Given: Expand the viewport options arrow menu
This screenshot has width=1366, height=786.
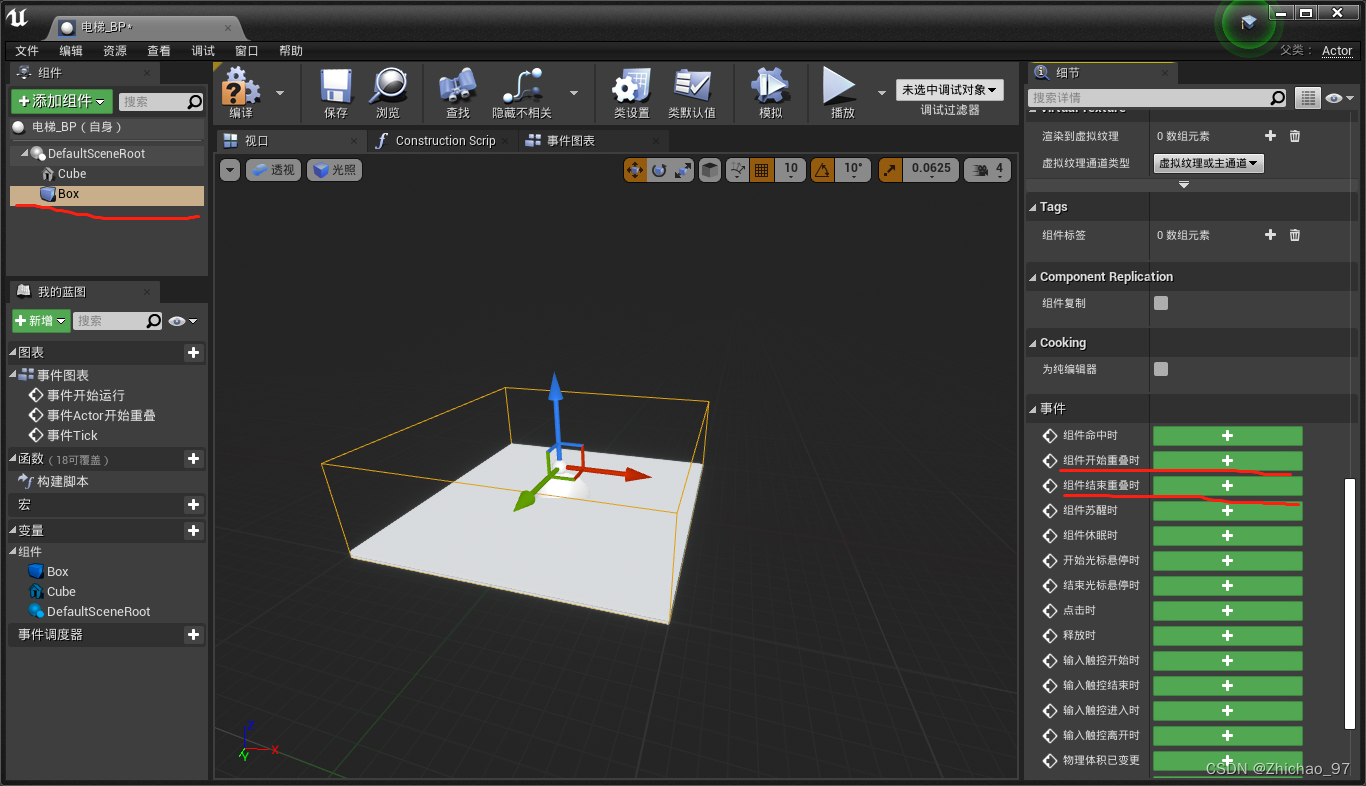Looking at the screenshot, I should pos(229,170).
